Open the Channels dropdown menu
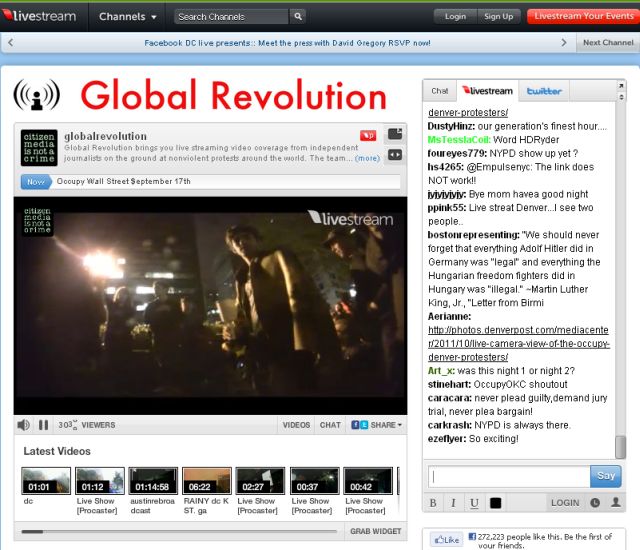This screenshot has width=640, height=550. click(x=127, y=17)
